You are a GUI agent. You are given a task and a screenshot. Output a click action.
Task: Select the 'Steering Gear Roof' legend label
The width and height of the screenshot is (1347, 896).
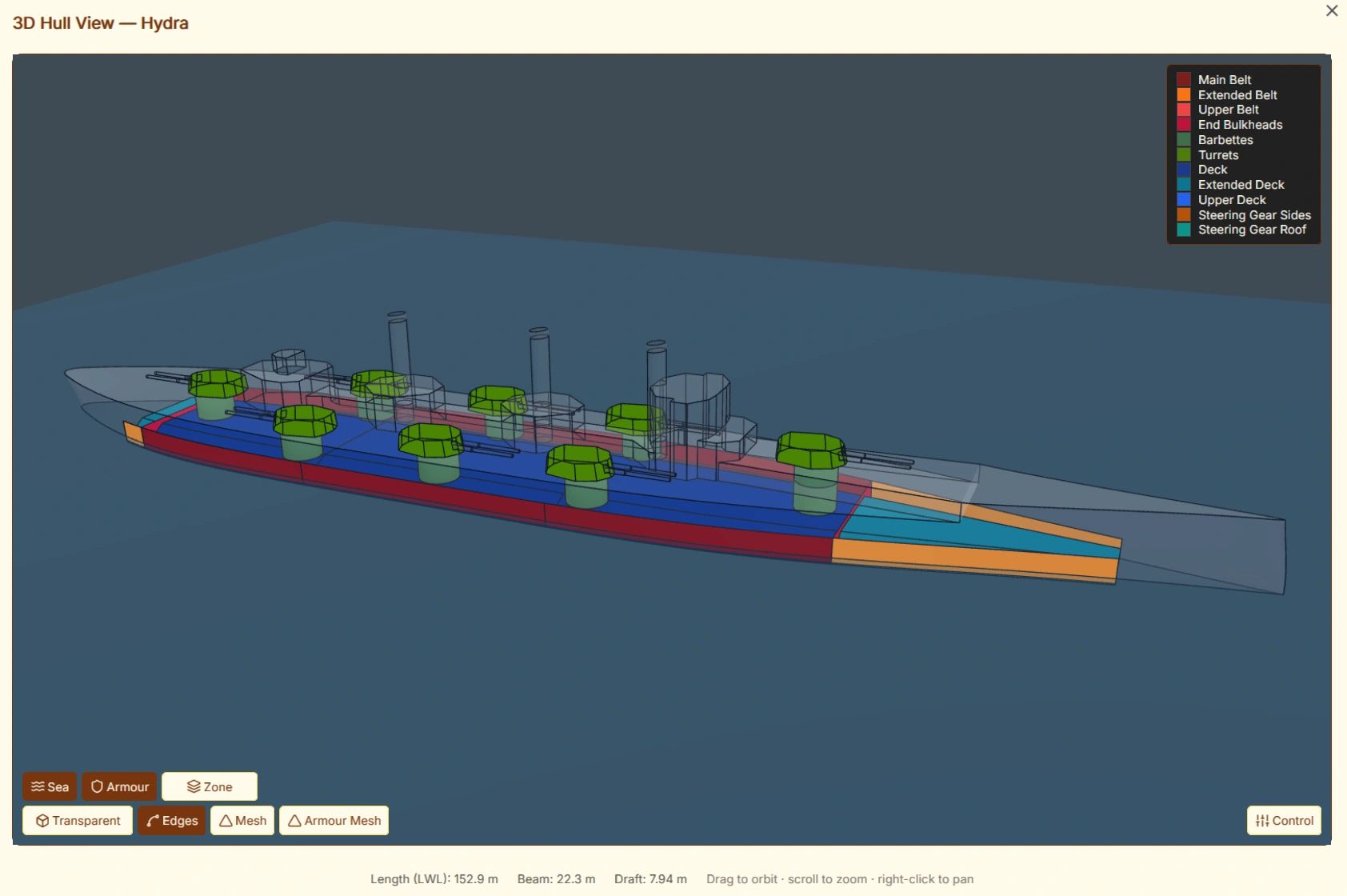pos(1252,230)
